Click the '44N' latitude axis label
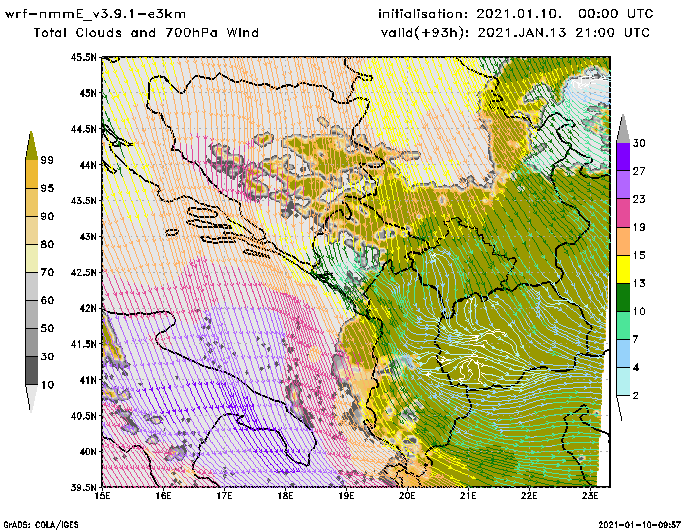Screen dimensions: 700x530 [x=88, y=165]
